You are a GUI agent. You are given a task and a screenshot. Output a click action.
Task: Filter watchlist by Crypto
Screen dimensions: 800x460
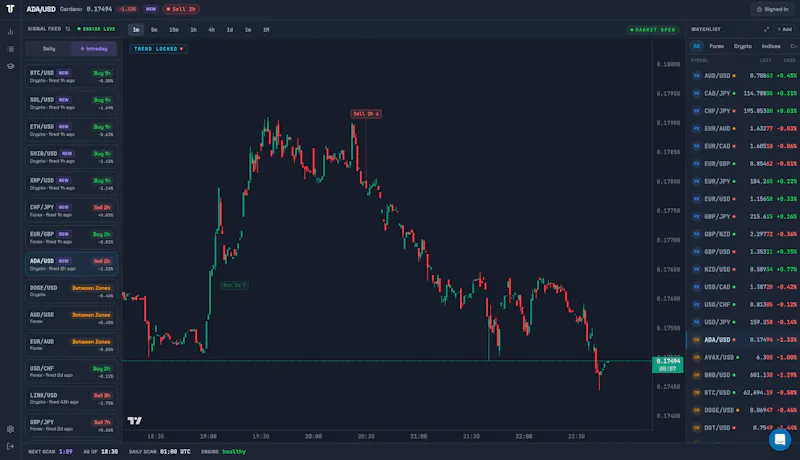[x=743, y=46]
